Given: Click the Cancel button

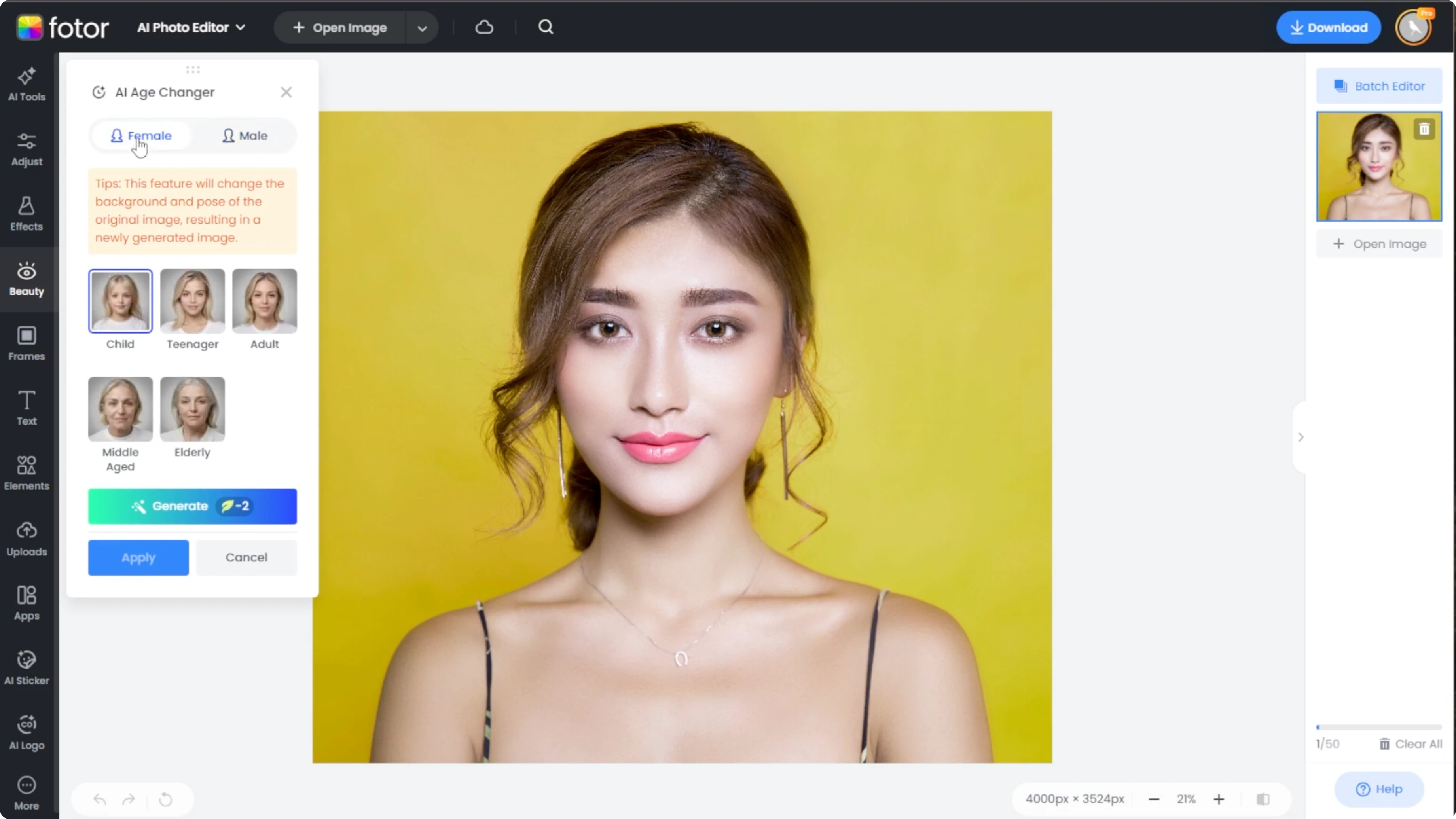Looking at the screenshot, I should pyautogui.click(x=246, y=558).
